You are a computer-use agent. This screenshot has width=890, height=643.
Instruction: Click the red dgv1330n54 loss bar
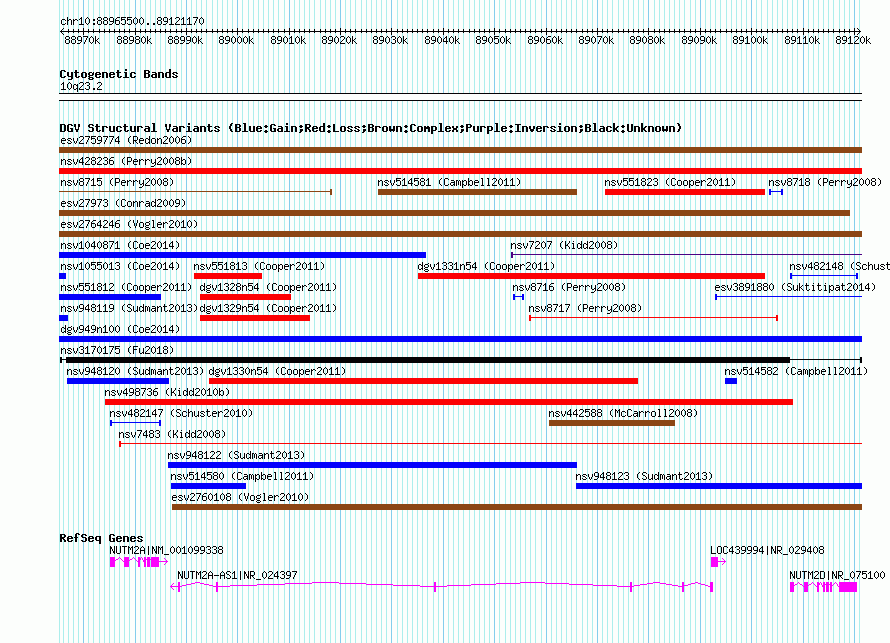423,381
